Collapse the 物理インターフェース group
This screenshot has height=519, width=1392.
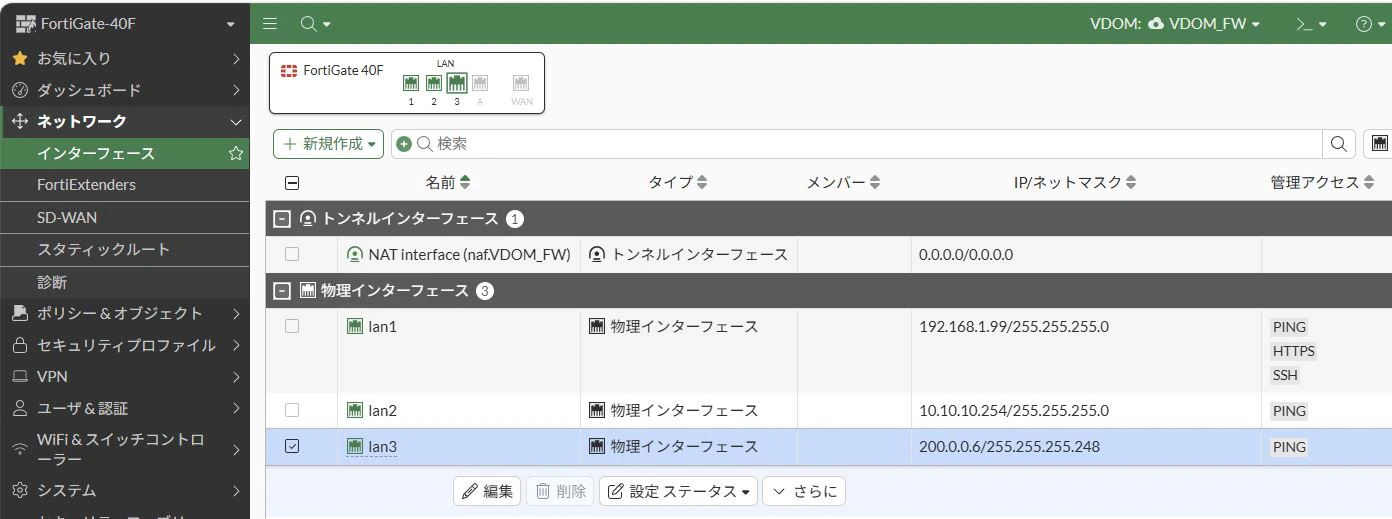(x=282, y=291)
